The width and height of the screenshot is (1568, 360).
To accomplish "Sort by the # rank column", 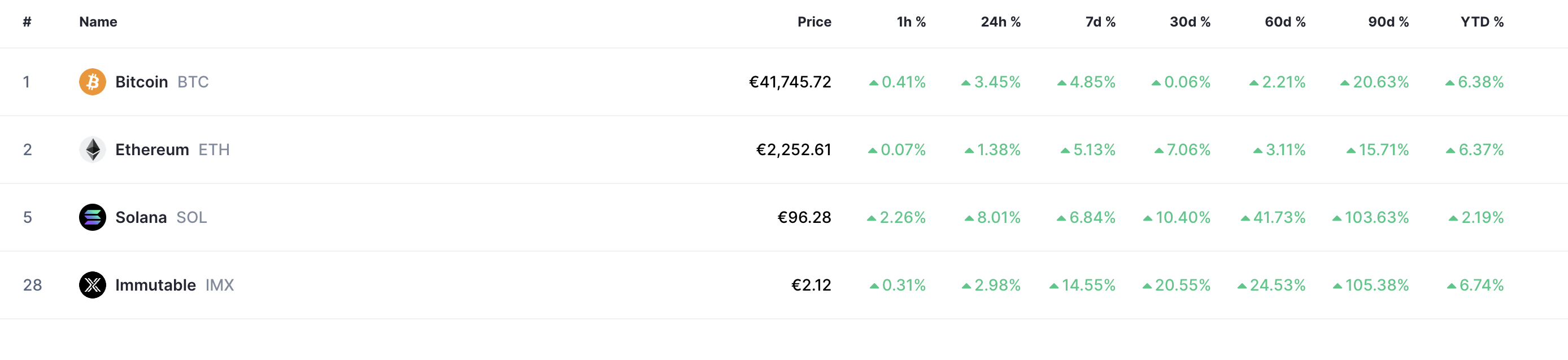I will pyautogui.click(x=27, y=22).
